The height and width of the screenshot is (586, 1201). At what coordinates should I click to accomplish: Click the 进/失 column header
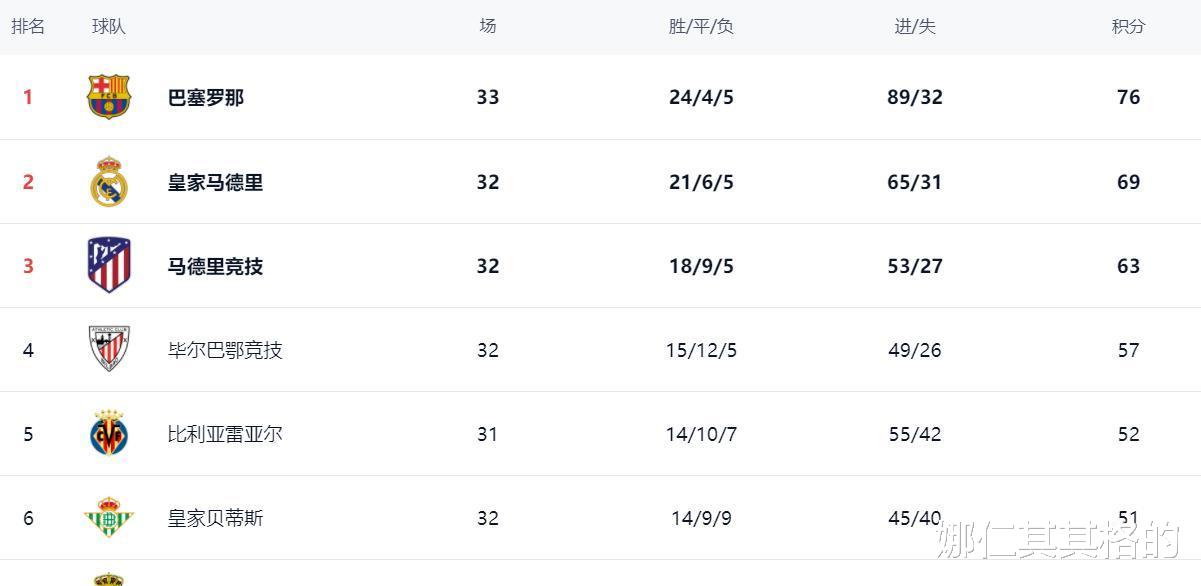click(915, 26)
